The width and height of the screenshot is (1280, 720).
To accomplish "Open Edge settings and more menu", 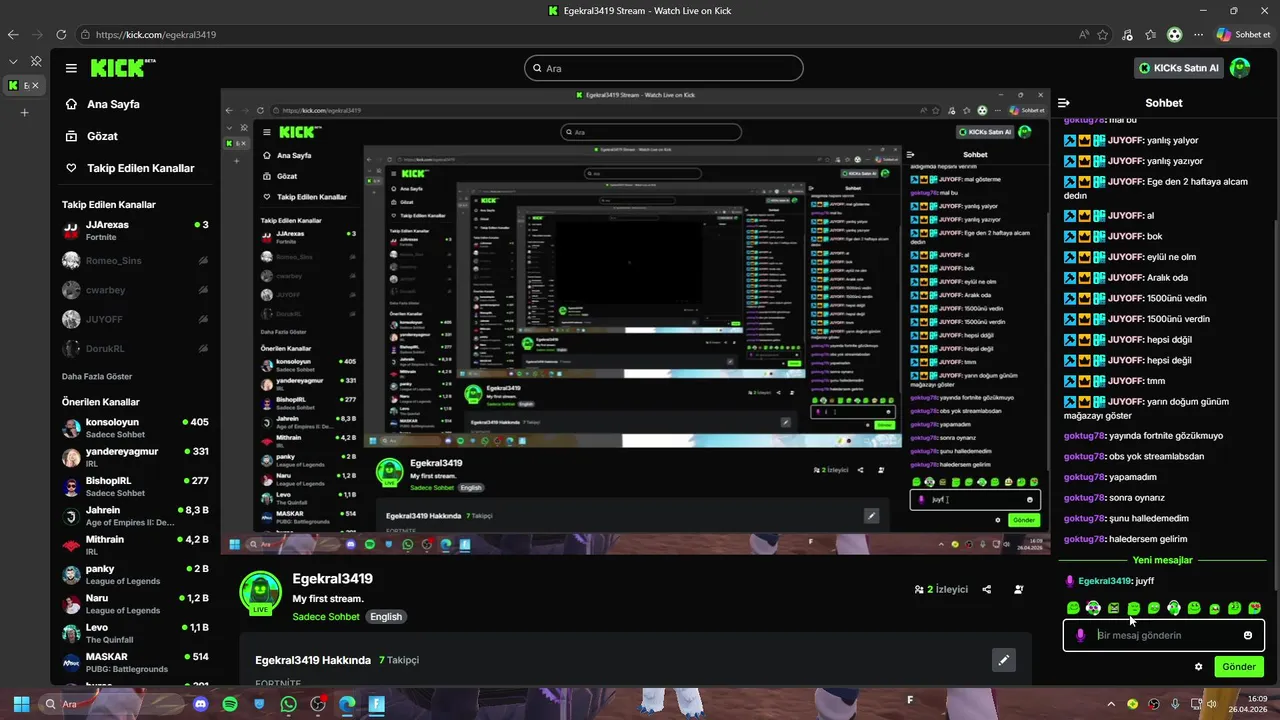I will [1198, 34].
